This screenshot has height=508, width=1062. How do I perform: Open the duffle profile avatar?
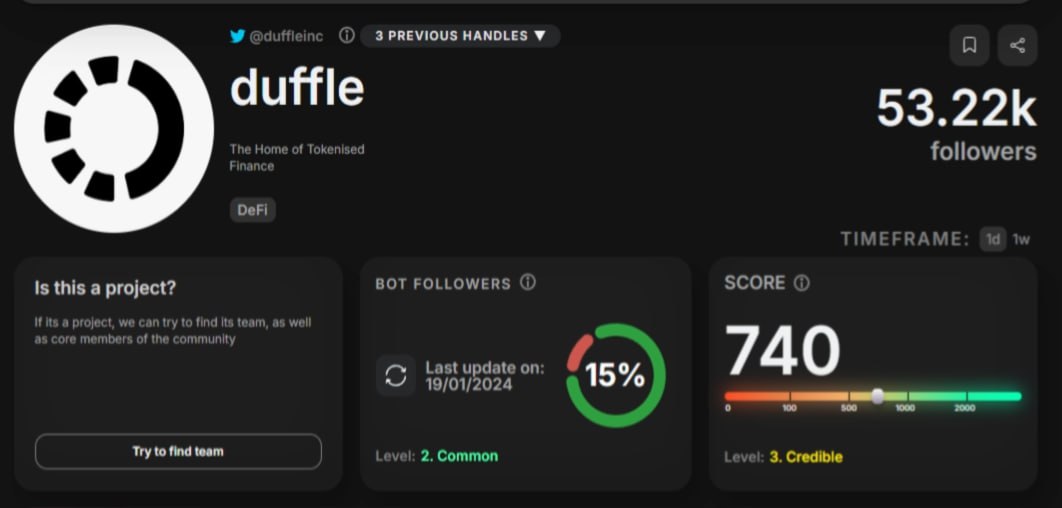point(114,129)
